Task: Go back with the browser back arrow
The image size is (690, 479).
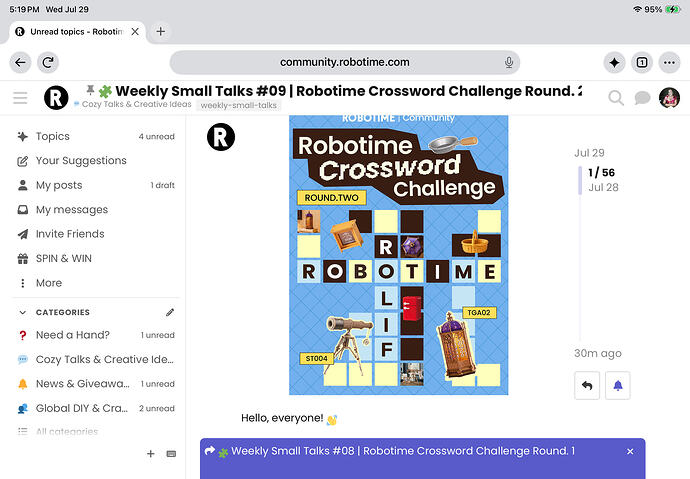Action: tap(20, 62)
